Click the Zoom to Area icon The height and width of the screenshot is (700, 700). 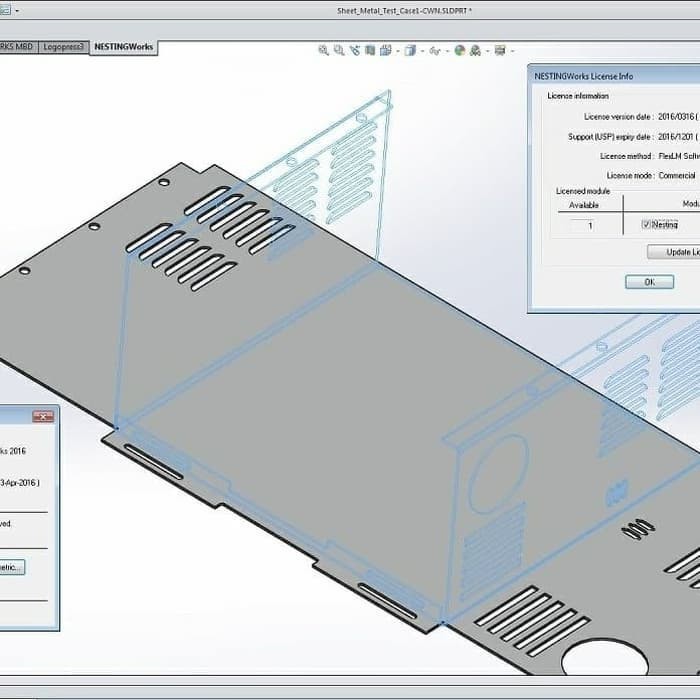click(339, 50)
